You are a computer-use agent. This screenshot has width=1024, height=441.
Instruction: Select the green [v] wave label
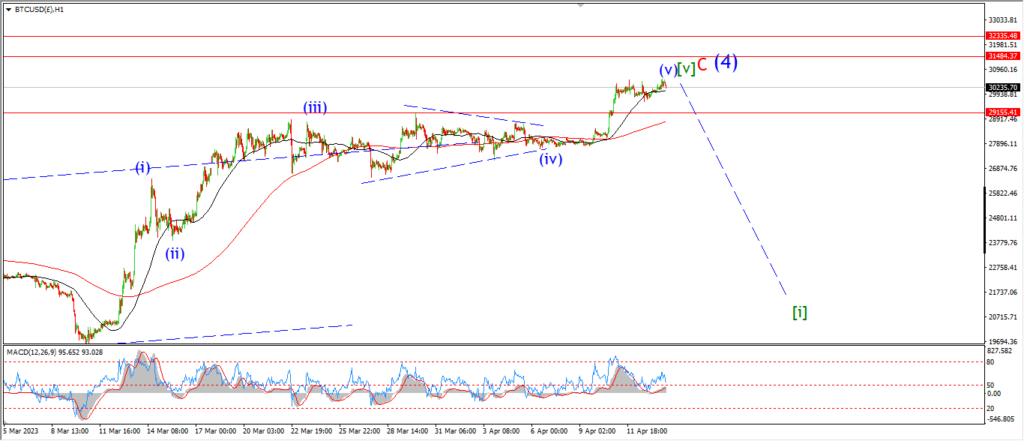click(x=686, y=69)
